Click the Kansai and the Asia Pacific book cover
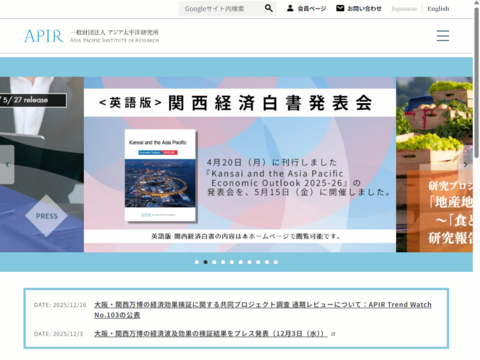Image resolution: width=480 pixels, height=360 pixels. (160, 175)
